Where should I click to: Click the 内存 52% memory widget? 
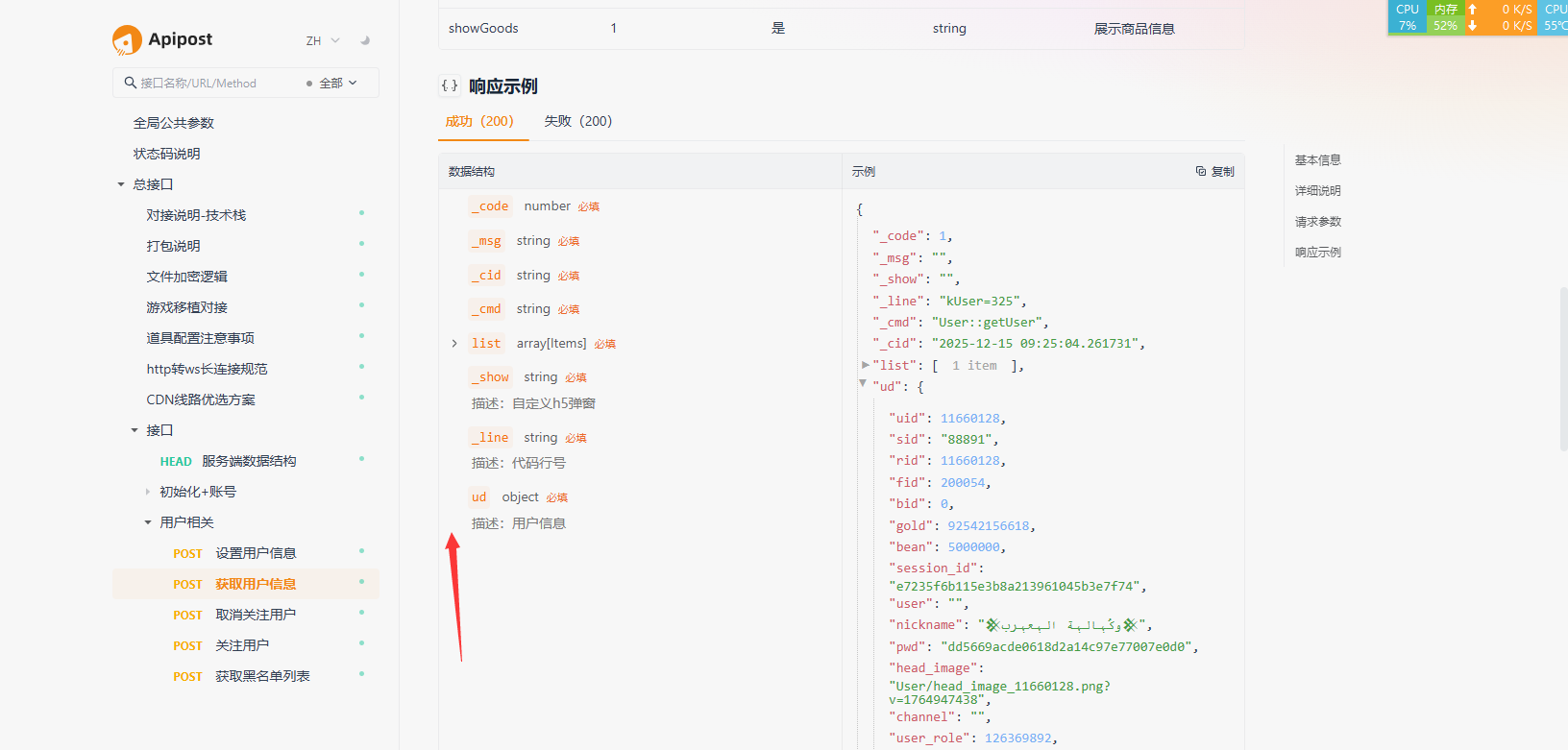[1446, 17]
